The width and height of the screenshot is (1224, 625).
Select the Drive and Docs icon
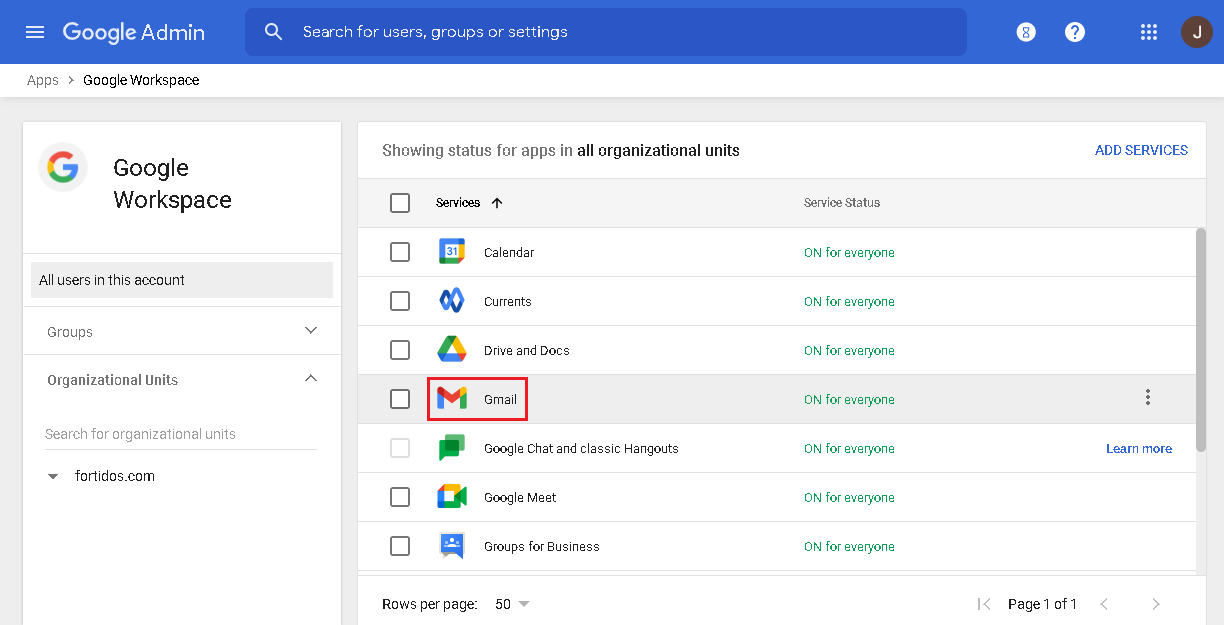coord(451,350)
